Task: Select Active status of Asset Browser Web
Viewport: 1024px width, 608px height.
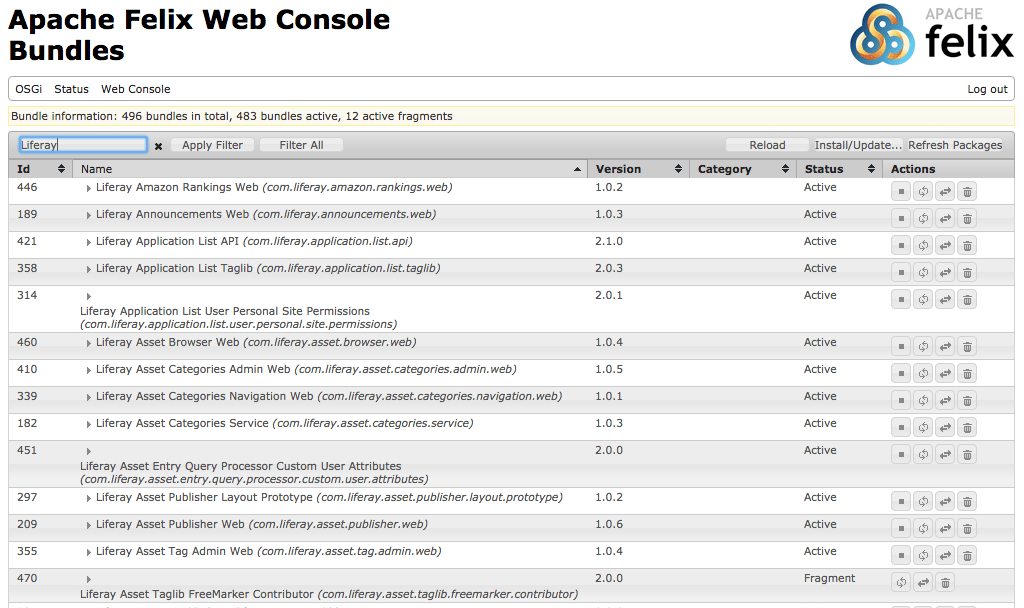Action: 820,342
